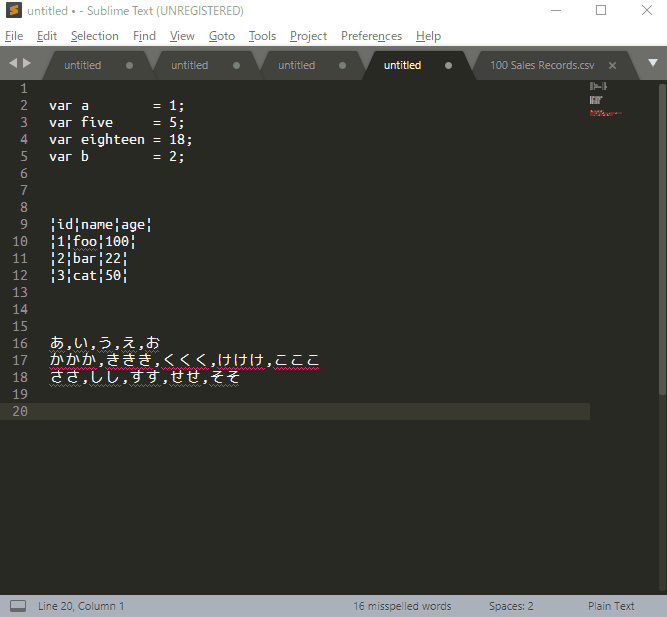667x617 pixels.
Task: Click the 'id' table header text
Action: pos(65,224)
